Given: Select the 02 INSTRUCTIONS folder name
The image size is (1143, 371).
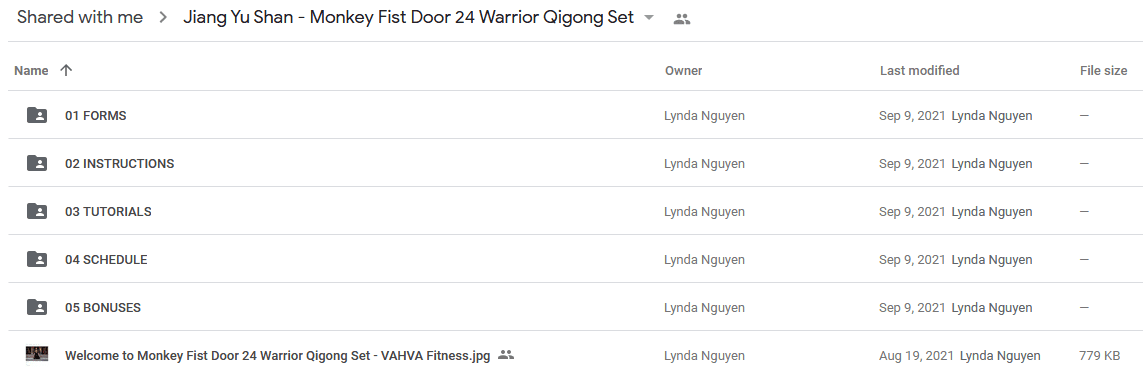Looking at the screenshot, I should point(120,163).
